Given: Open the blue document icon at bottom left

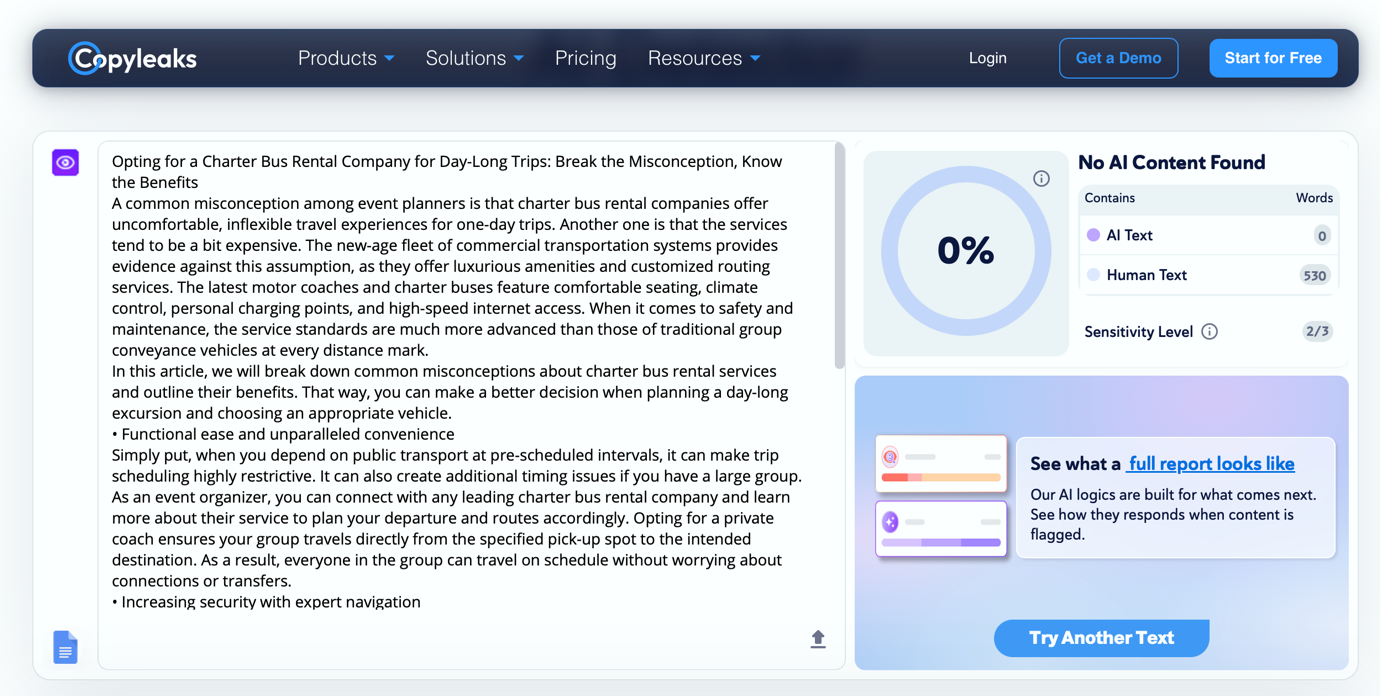Looking at the screenshot, I should (x=65, y=647).
